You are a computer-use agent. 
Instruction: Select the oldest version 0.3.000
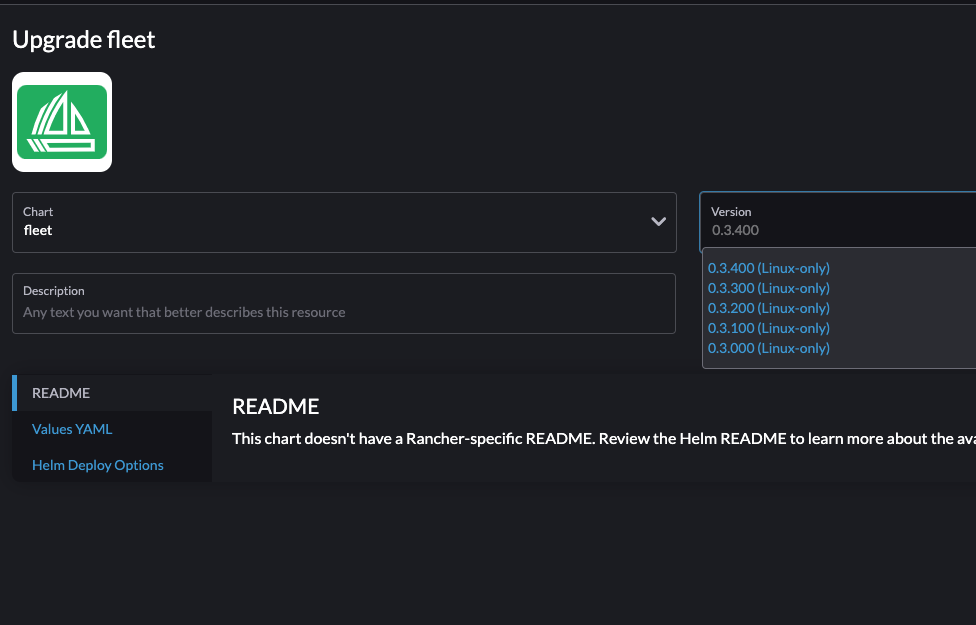pyautogui.click(x=768, y=348)
